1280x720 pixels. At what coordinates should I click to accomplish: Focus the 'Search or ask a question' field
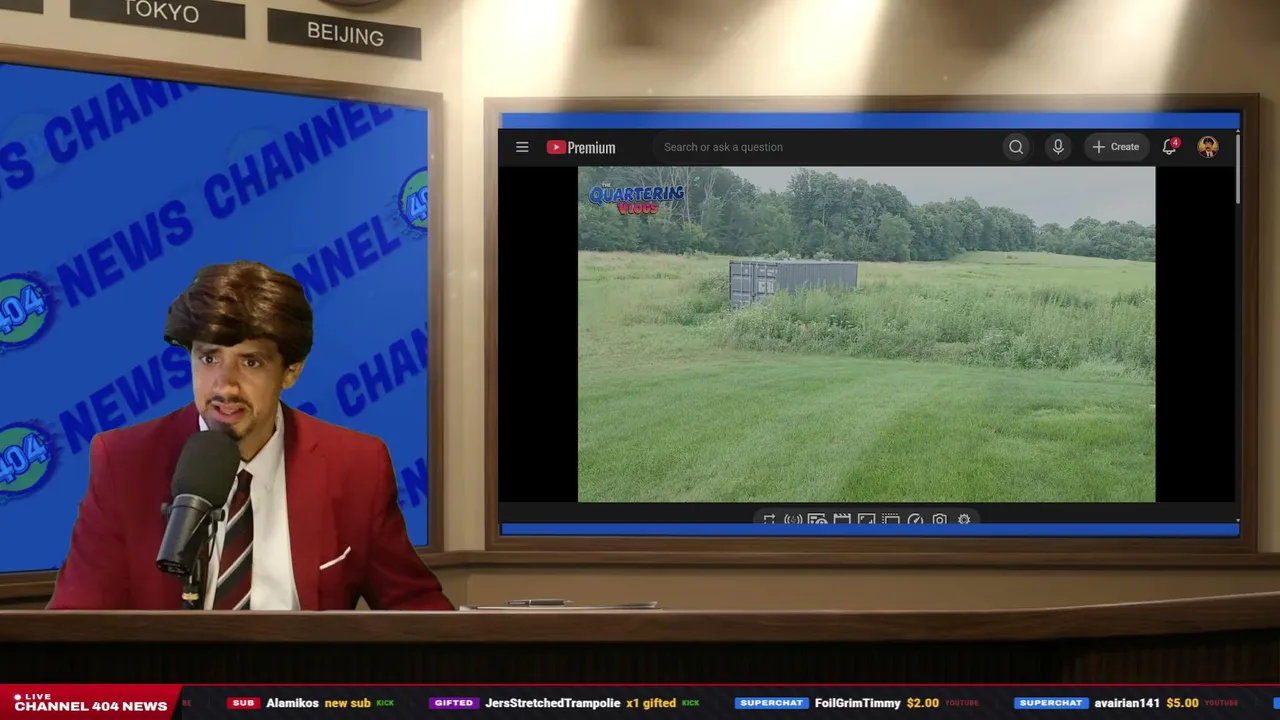[826, 147]
